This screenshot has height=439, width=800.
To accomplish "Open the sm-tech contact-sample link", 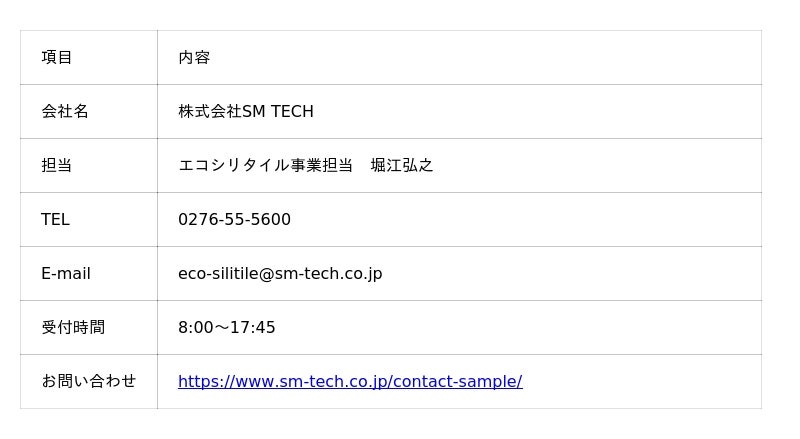I will [x=350, y=381].
